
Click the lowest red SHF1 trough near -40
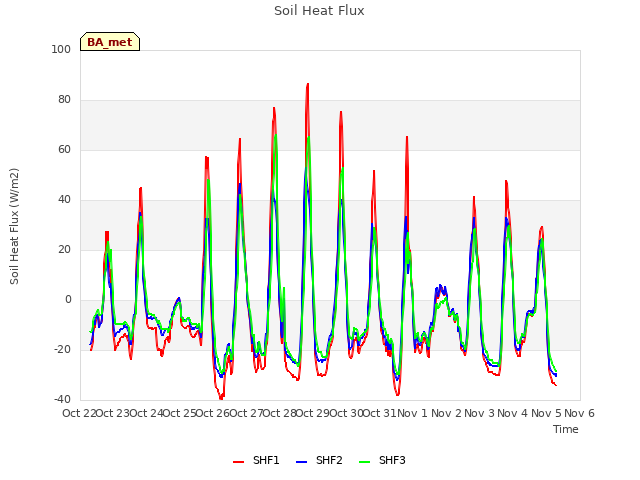tap(221, 398)
